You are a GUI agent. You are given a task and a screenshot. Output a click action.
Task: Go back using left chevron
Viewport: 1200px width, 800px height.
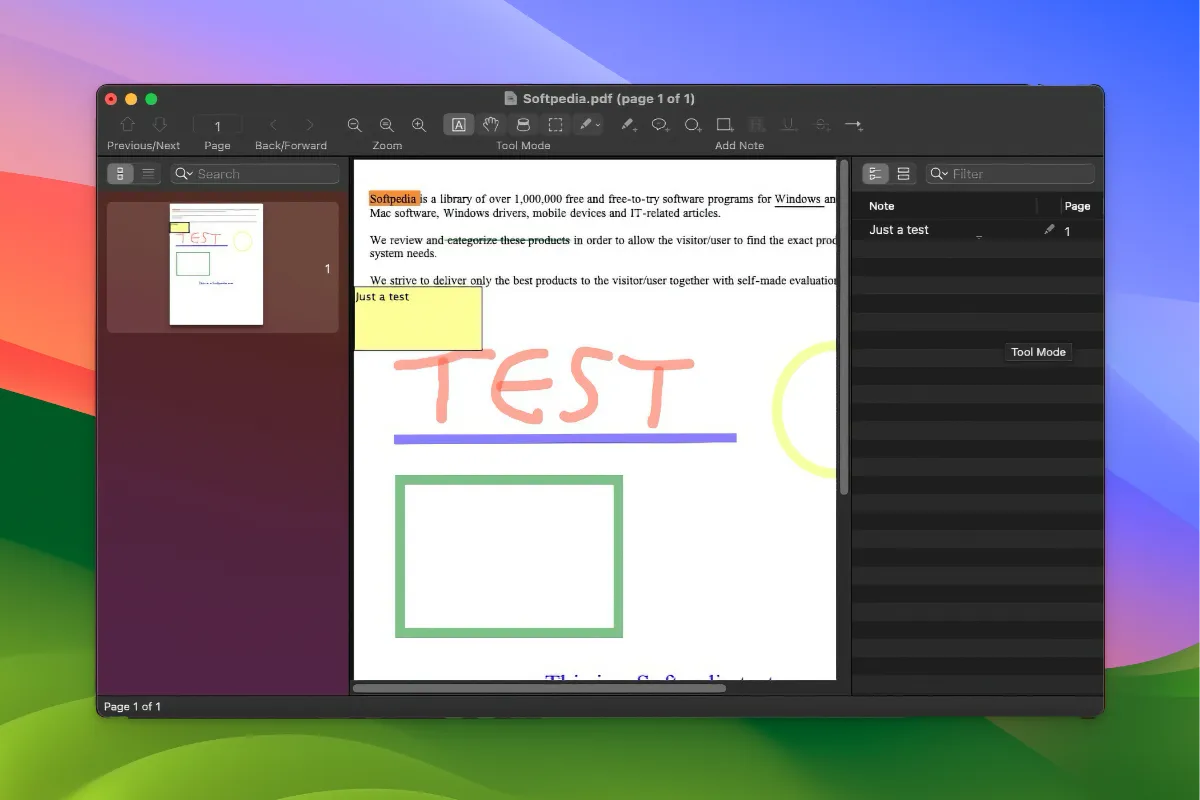click(274, 125)
